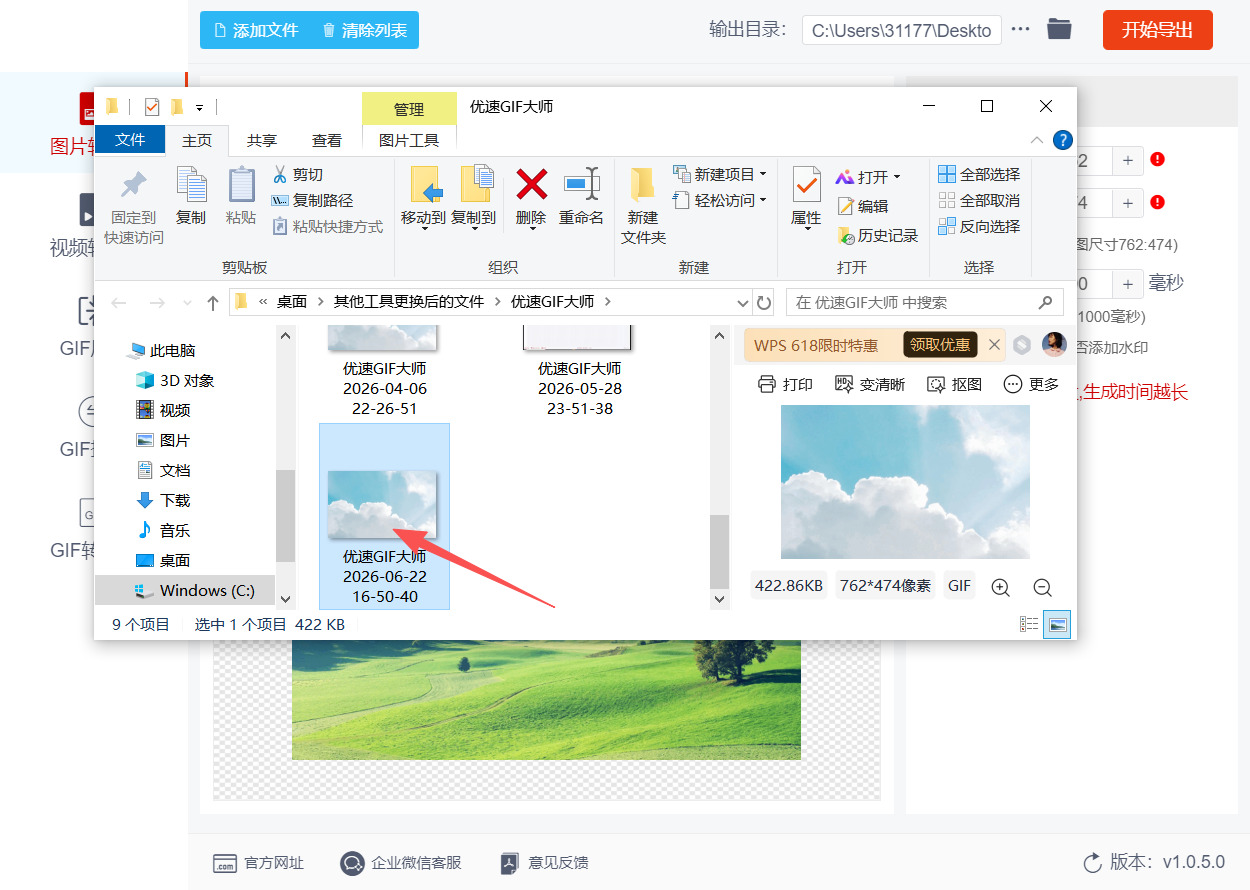Image resolution: width=1250 pixels, height=890 pixels.
Task: Click the Rename icon in ribbon
Action: (581, 184)
